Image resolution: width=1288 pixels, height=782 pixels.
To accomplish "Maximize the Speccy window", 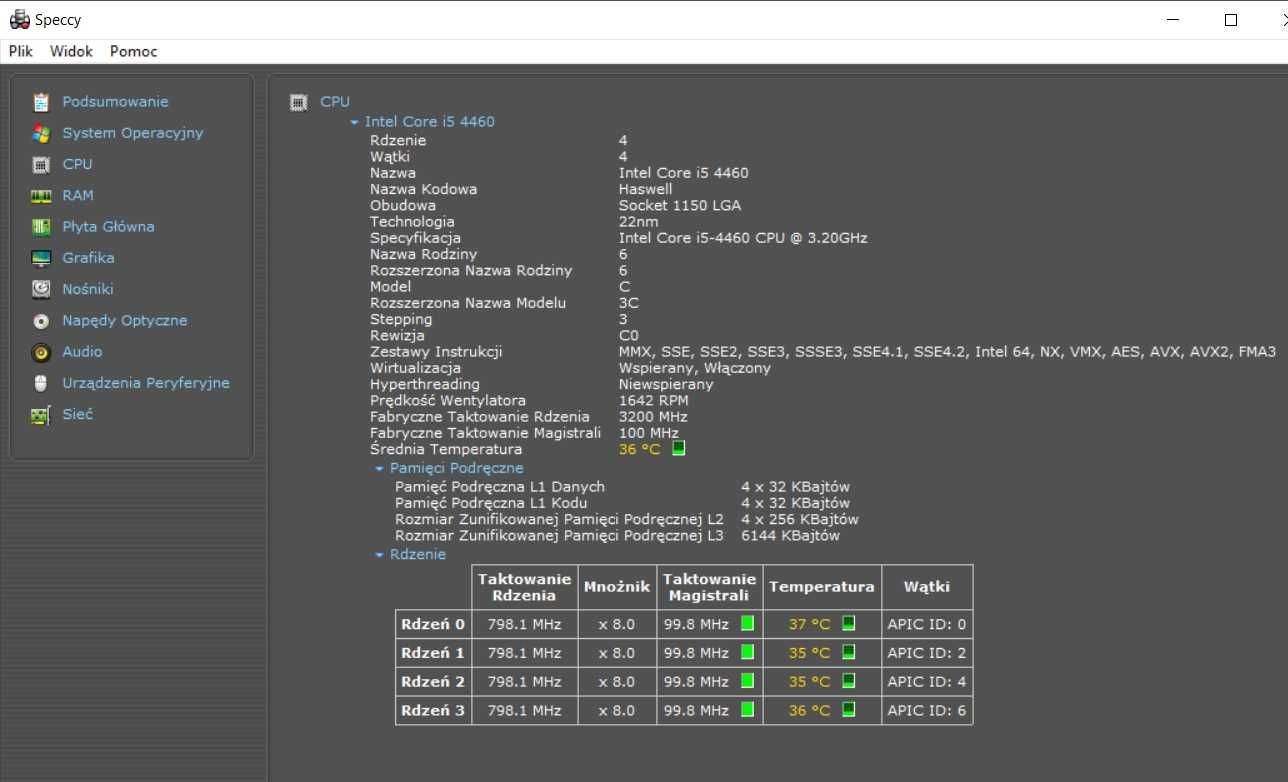I will coord(1231,20).
